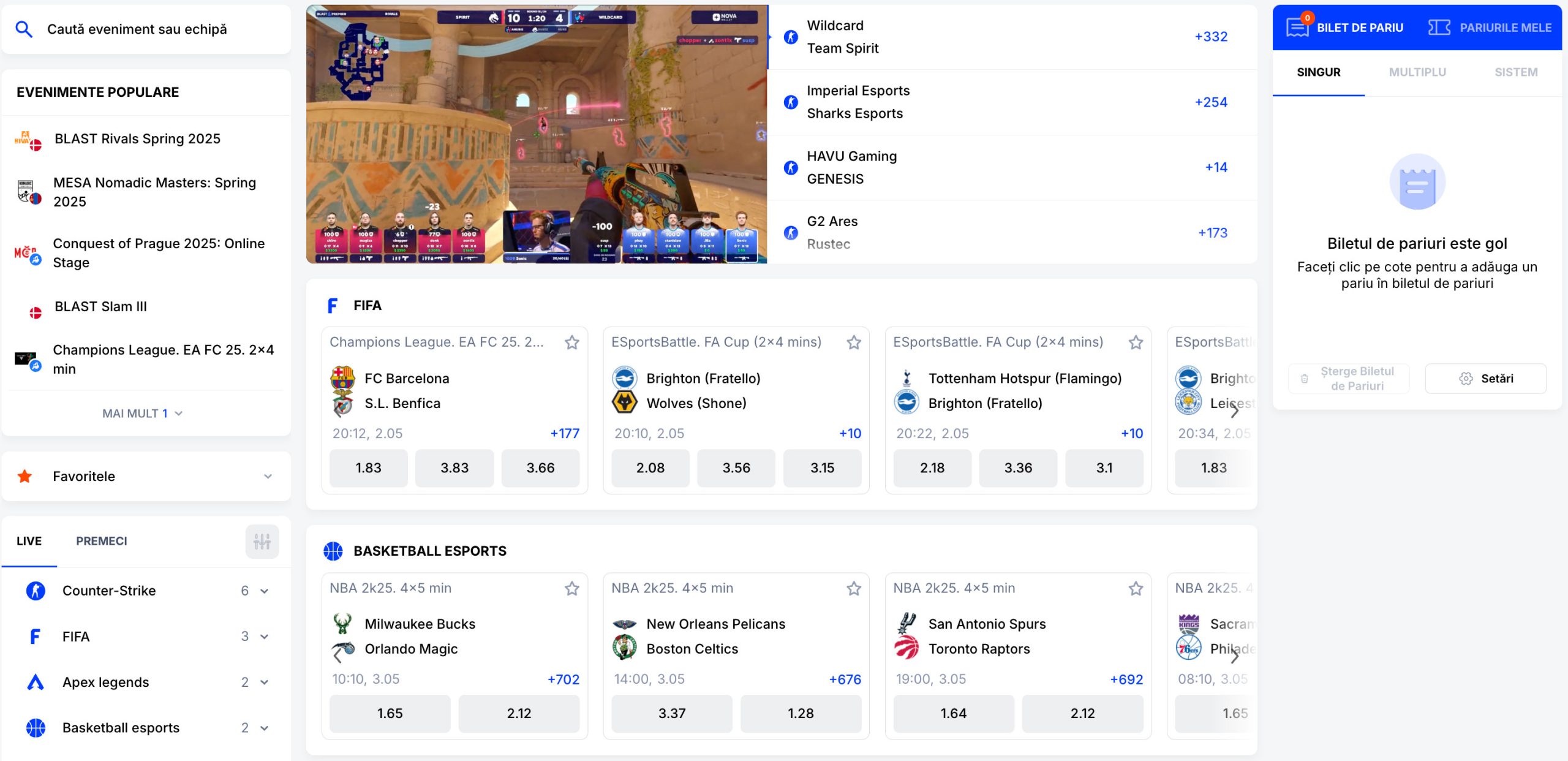Open Conquest of Prague event icon

click(x=28, y=254)
